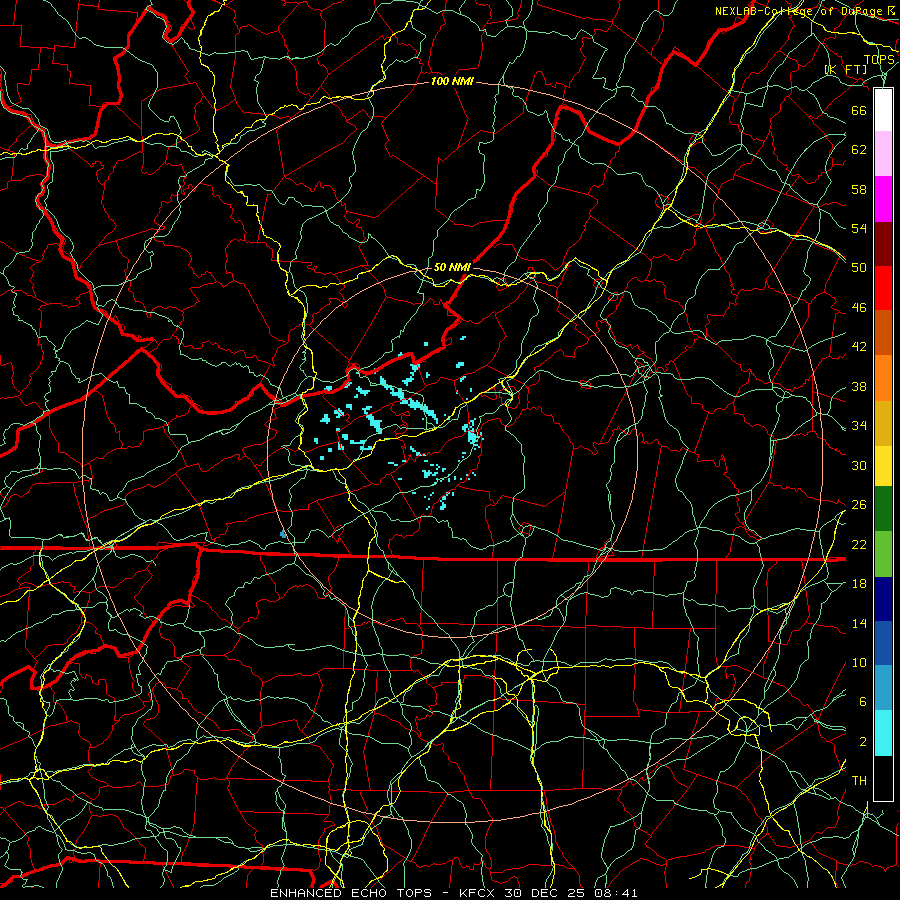Click the '30' scale label
This screenshot has height=900, width=900.
859,465
